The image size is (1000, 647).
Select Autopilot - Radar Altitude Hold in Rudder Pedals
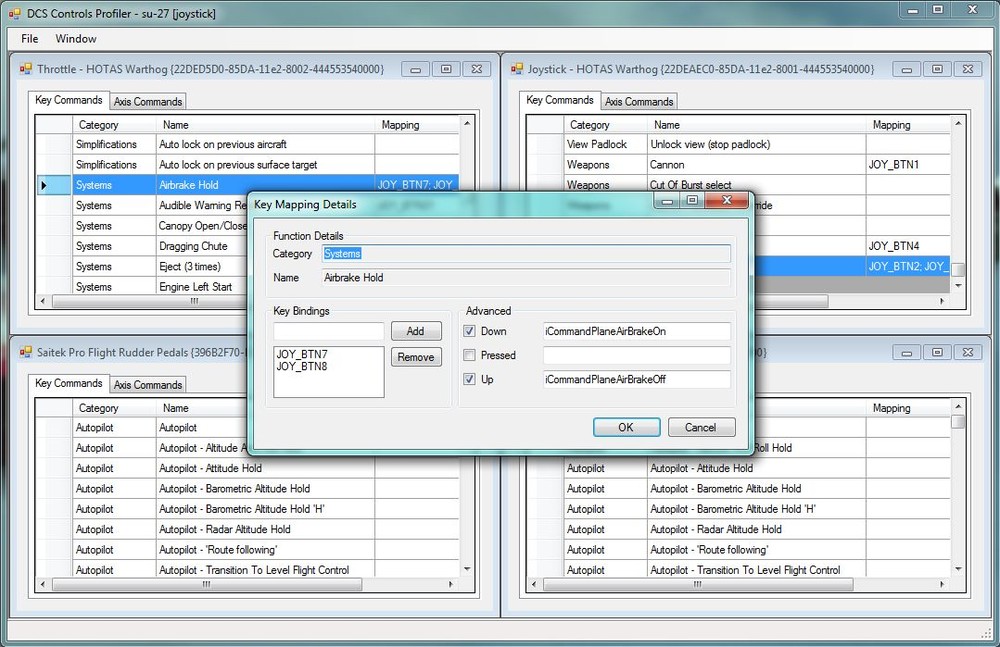pos(247,529)
